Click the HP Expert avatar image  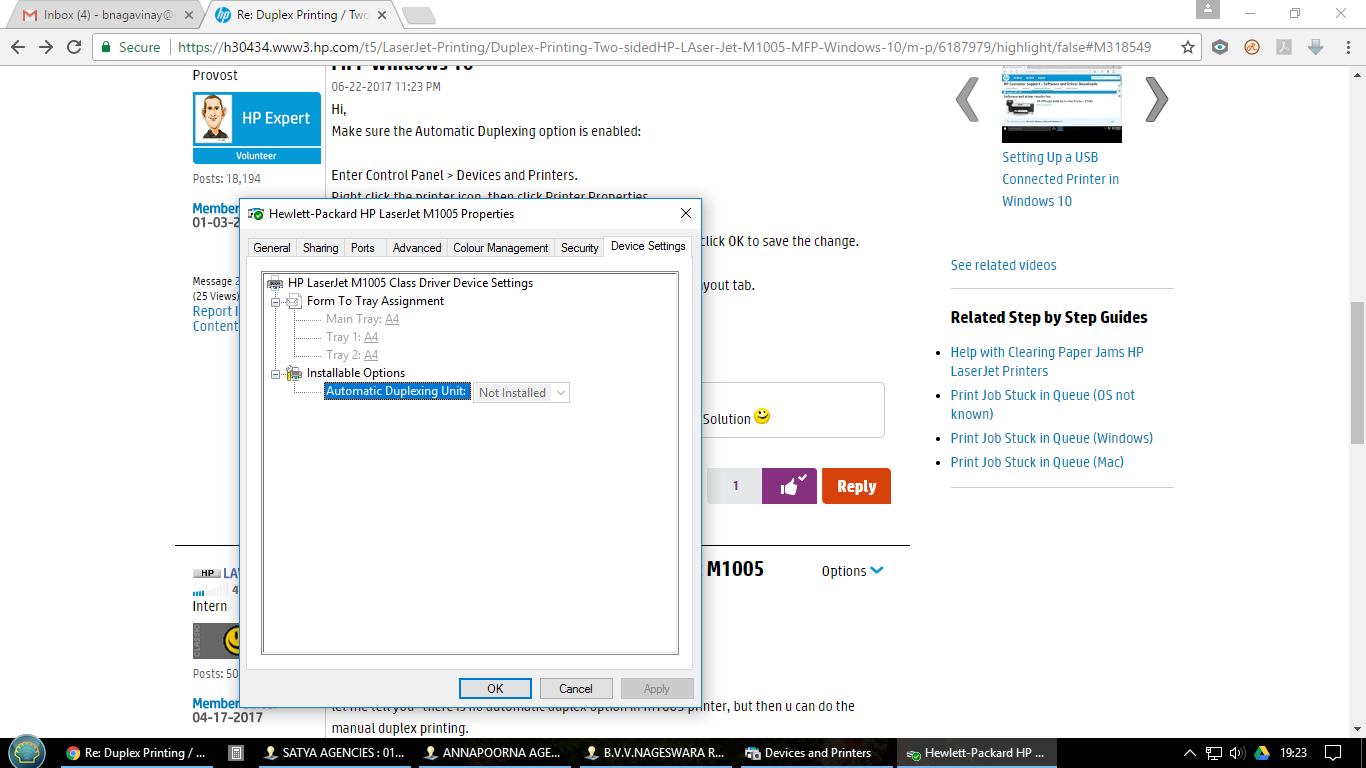(x=213, y=120)
